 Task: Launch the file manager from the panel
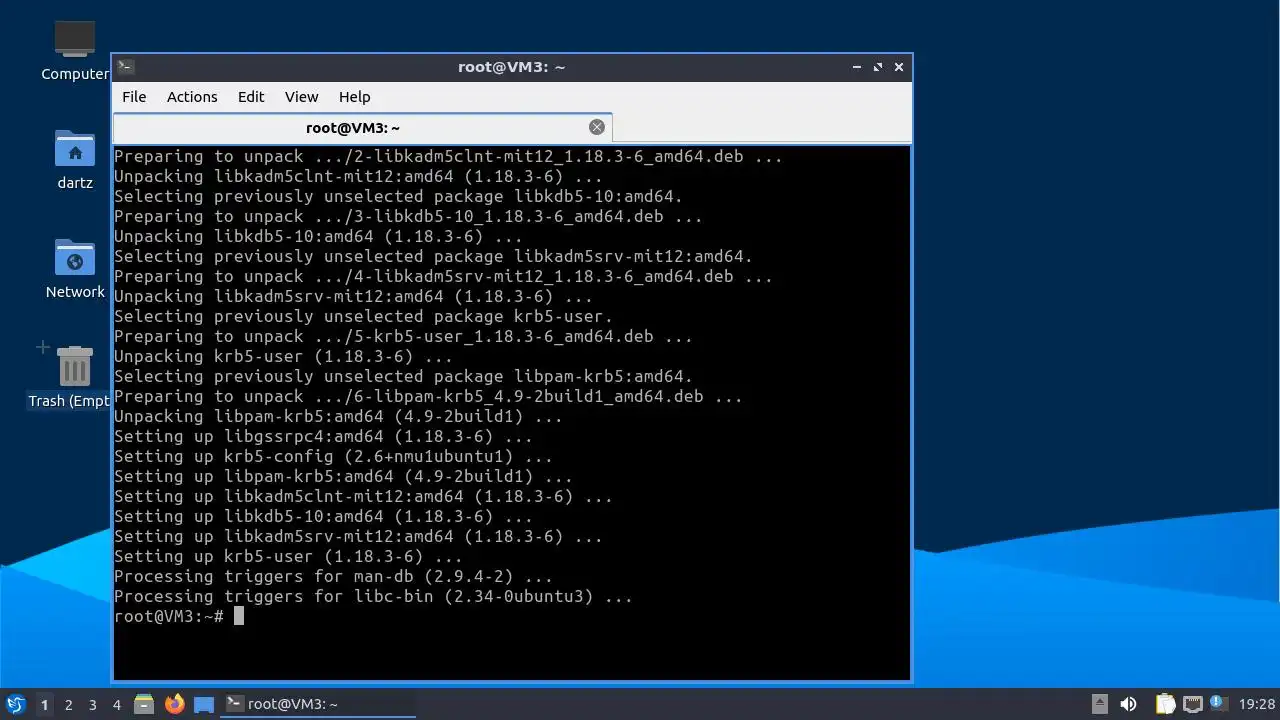[144, 705]
